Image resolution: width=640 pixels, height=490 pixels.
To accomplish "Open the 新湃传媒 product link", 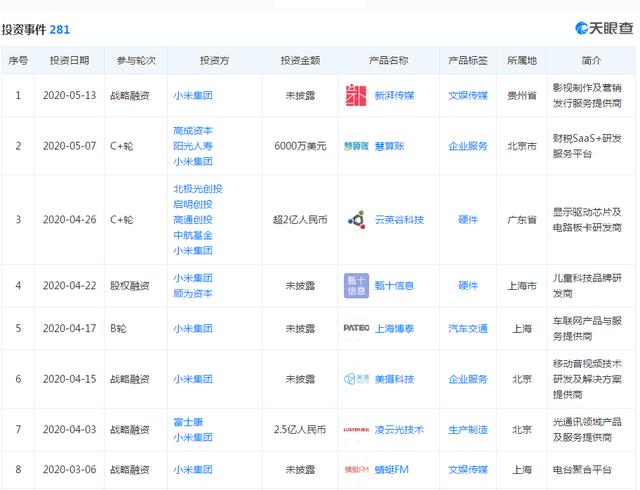I will (x=394, y=96).
